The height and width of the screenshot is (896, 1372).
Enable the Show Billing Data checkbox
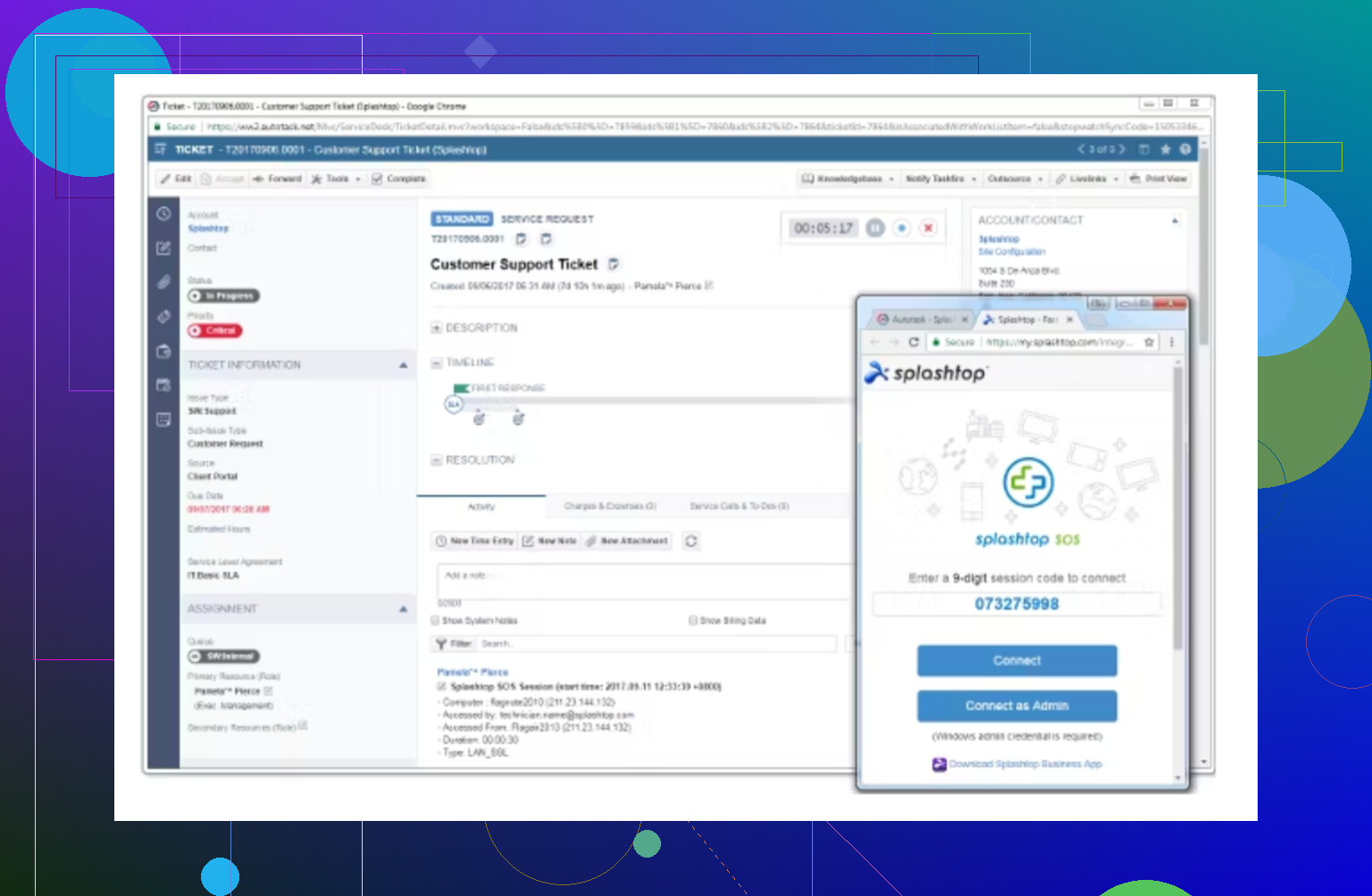[x=692, y=620]
